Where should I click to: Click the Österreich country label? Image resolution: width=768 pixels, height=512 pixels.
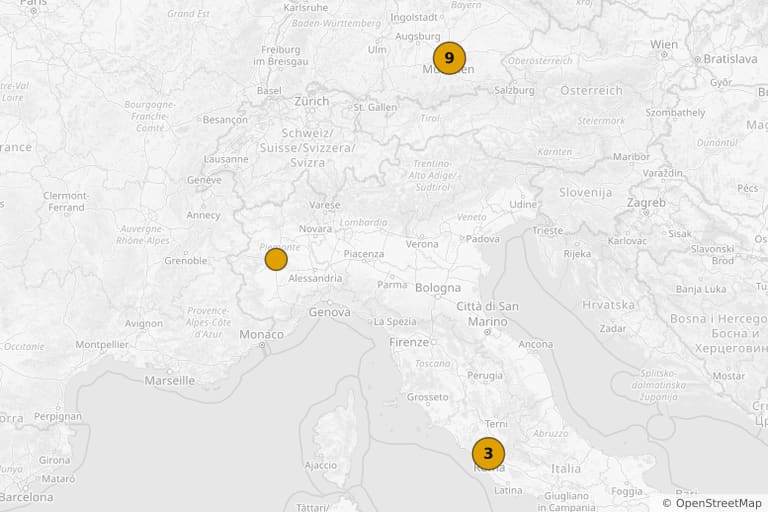[x=591, y=91]
